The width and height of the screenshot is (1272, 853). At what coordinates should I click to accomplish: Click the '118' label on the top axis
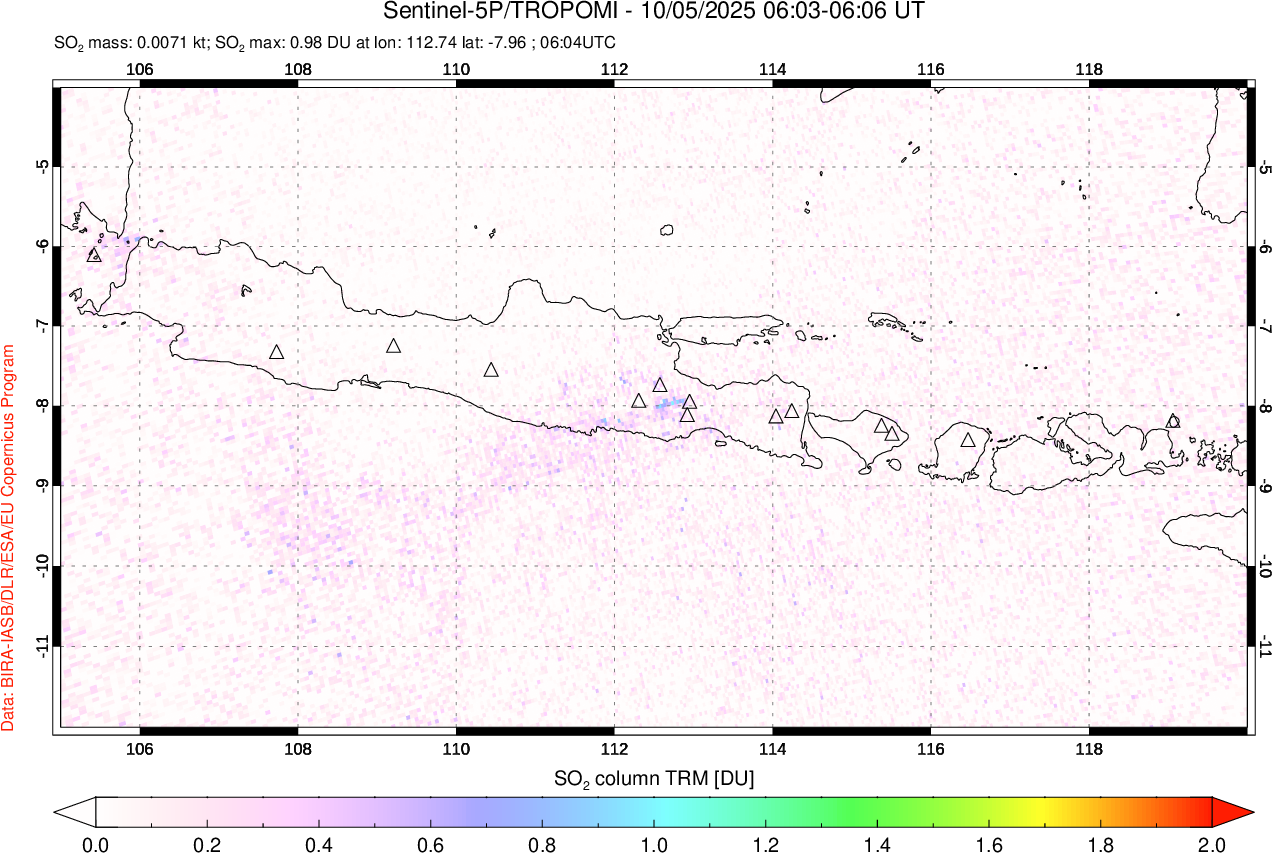(x=1089, y=69)
